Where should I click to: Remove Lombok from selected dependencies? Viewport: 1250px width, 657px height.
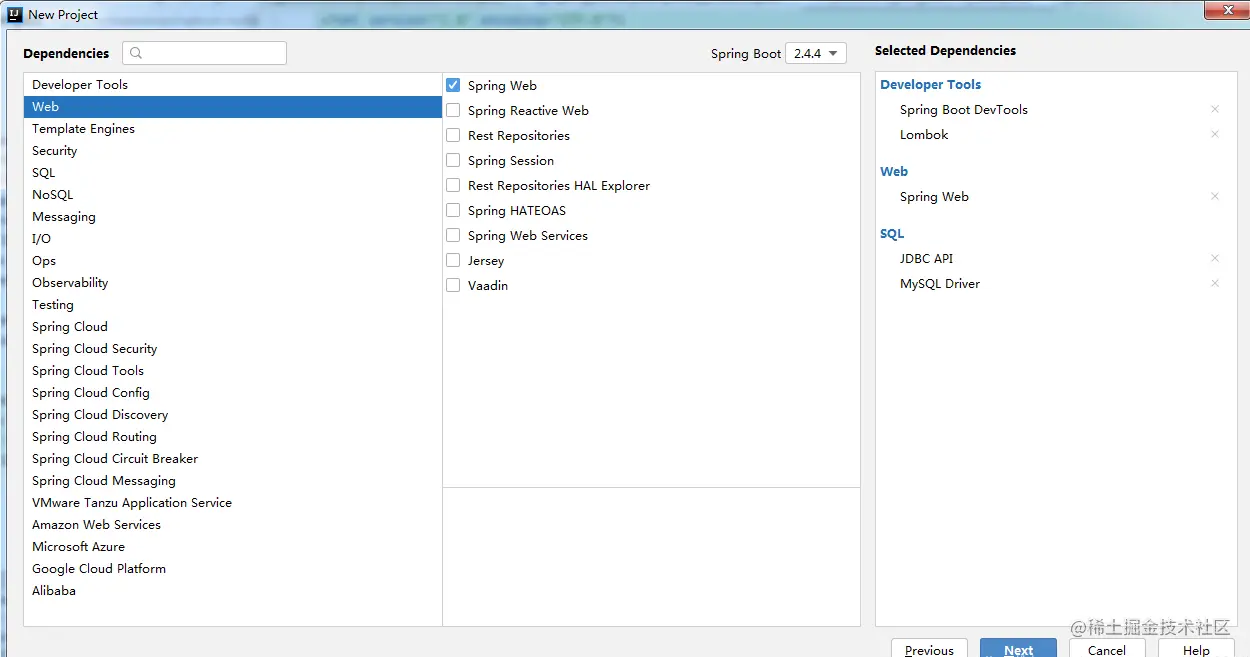[1215, 134]
